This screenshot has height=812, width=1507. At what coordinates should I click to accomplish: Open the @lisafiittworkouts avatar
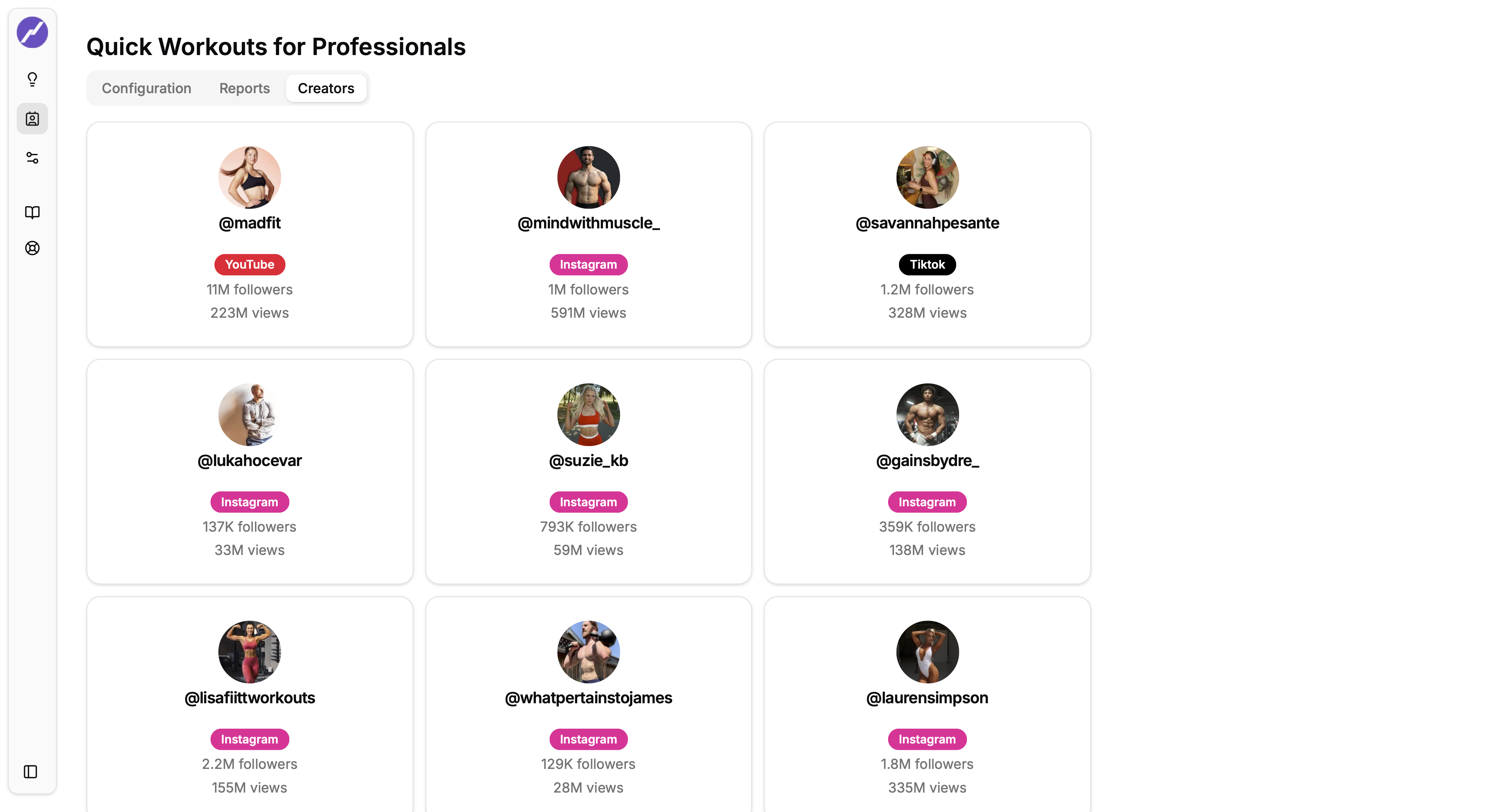point(250,652)
